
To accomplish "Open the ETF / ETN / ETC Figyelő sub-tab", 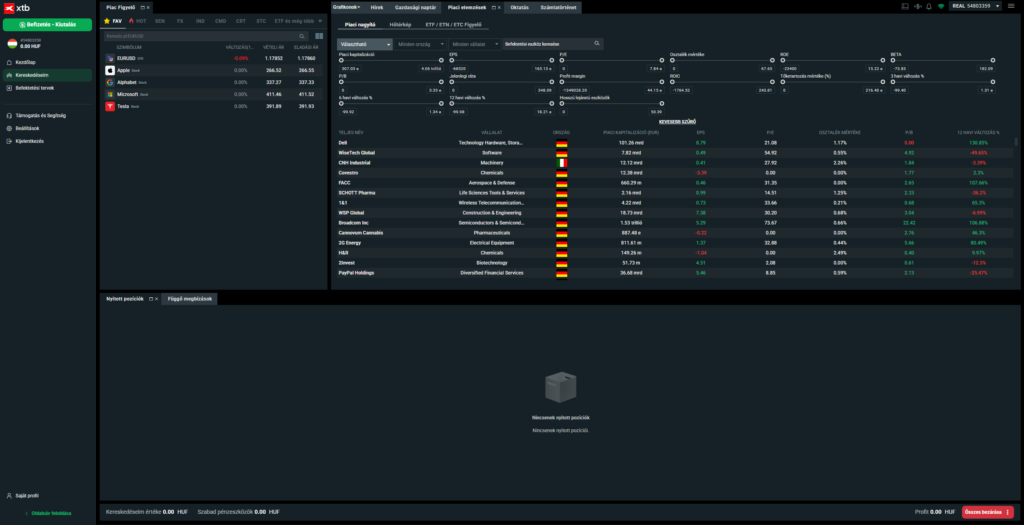I will point(453,24).
